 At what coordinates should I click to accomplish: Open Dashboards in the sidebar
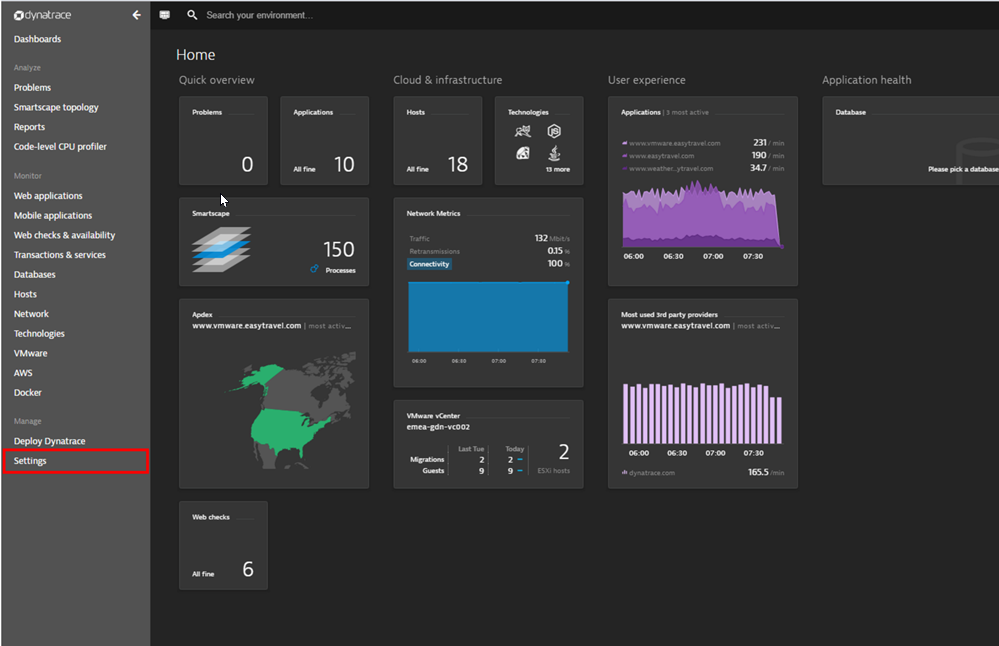tap(38, 39)
